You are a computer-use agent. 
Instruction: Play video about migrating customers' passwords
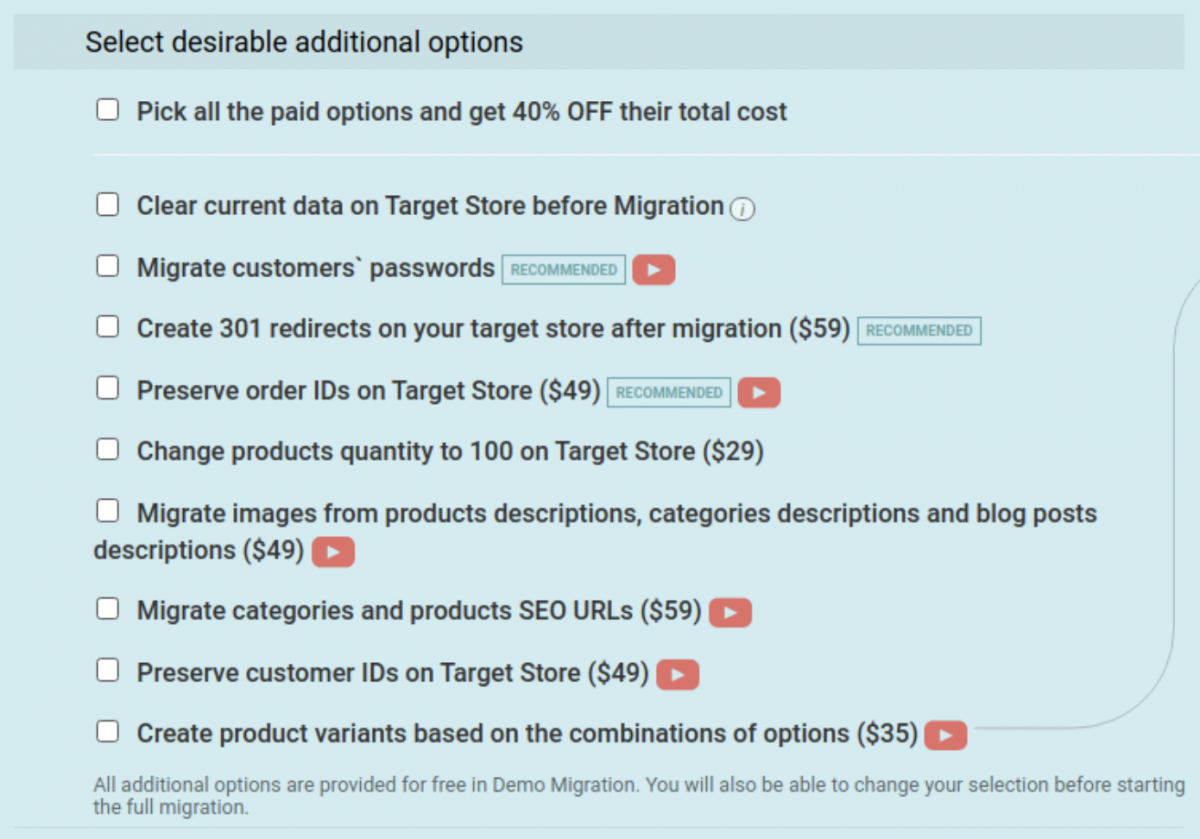(x=654, y=269)
